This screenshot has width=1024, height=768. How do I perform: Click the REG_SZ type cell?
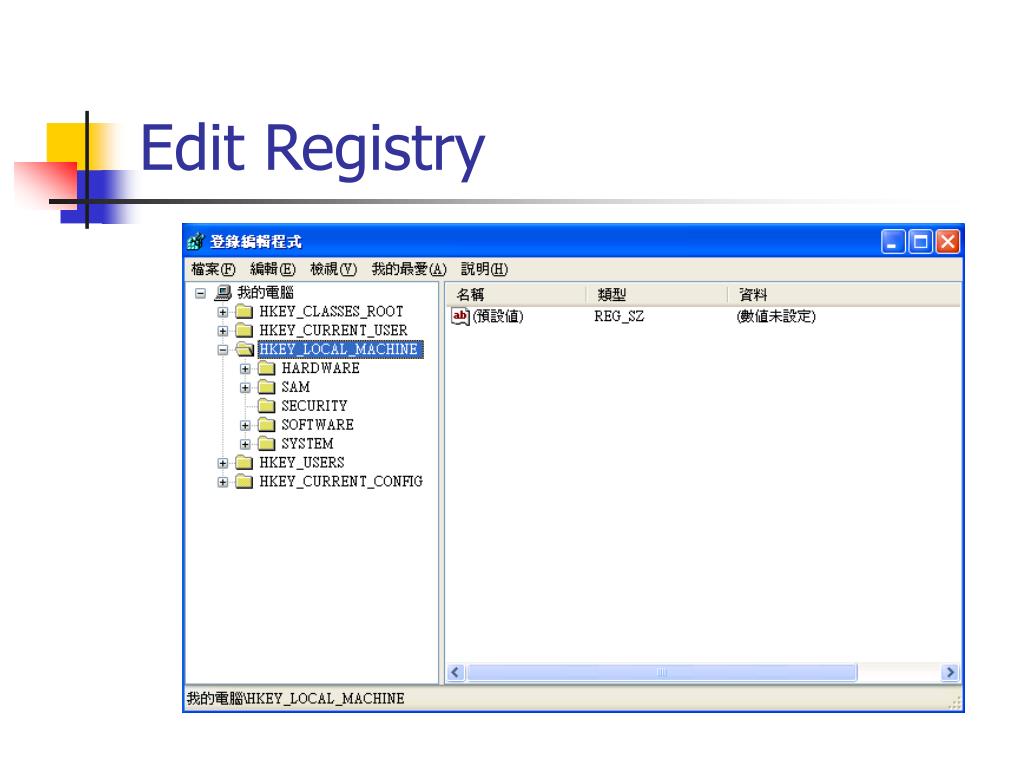click(x=618, y=317)
